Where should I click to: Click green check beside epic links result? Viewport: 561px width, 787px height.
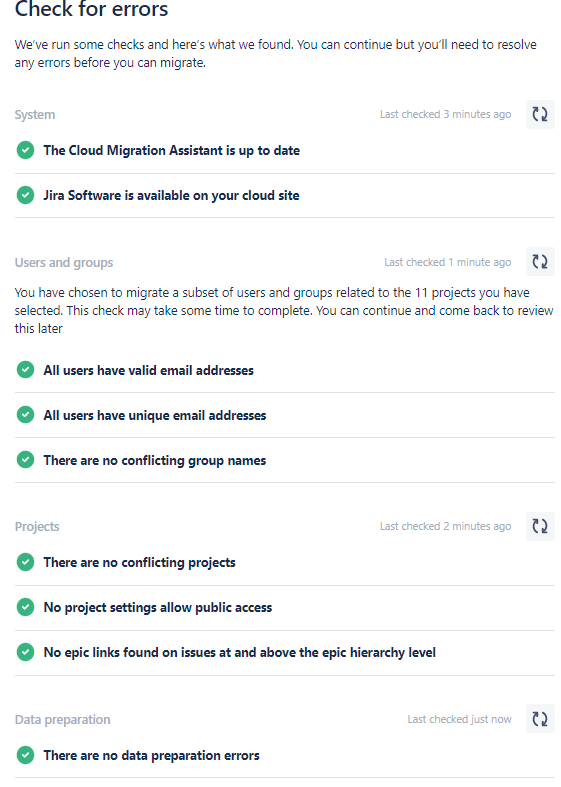[26, 652]
